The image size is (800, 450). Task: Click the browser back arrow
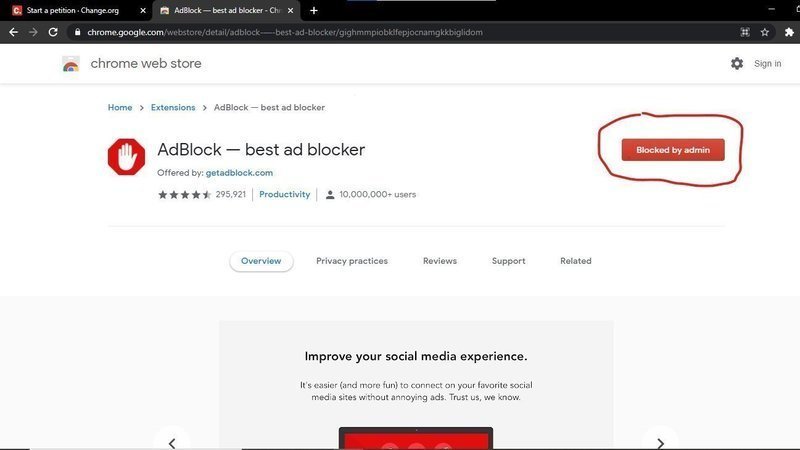click(13, 32)
